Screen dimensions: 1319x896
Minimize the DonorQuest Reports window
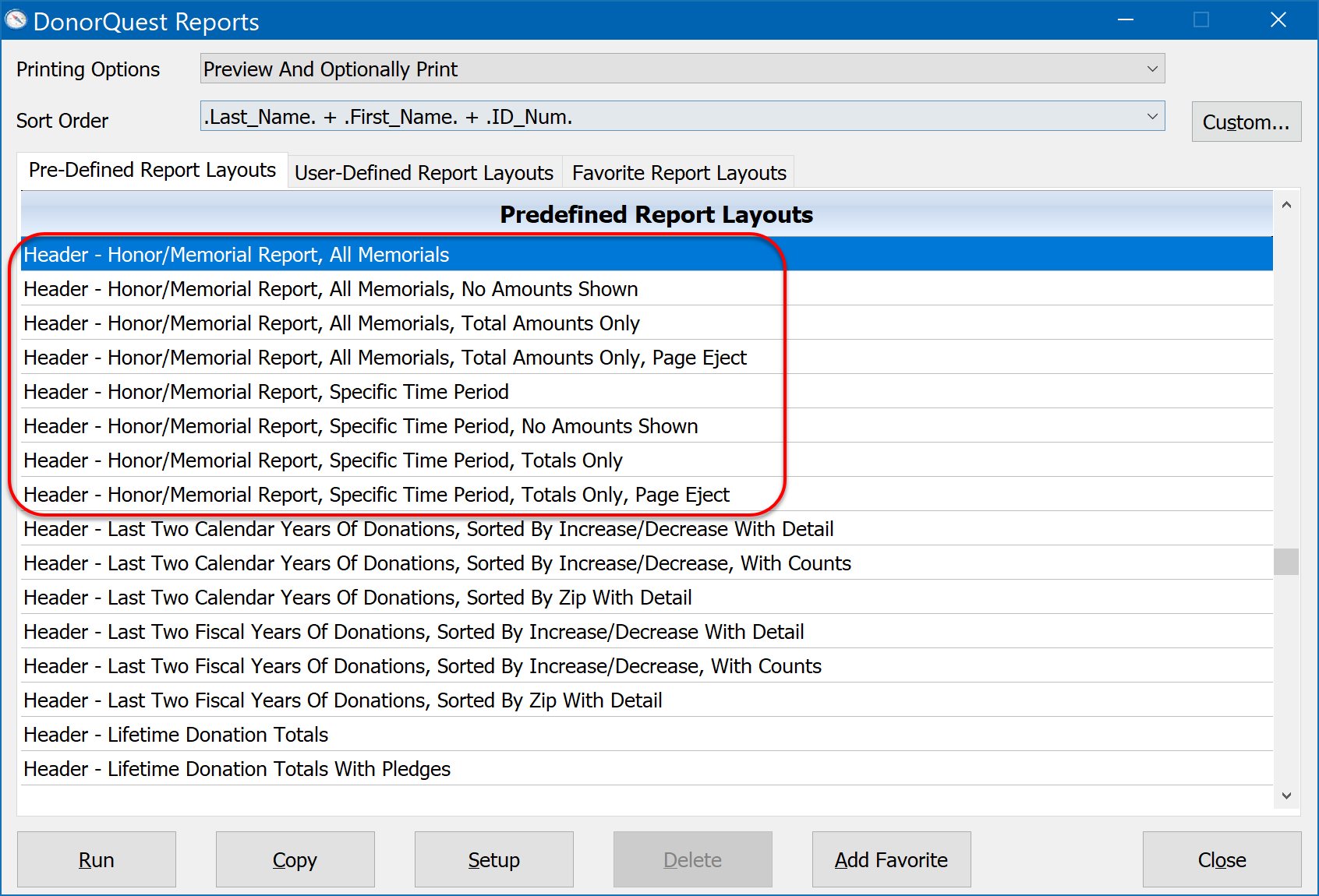[1126, 19]
